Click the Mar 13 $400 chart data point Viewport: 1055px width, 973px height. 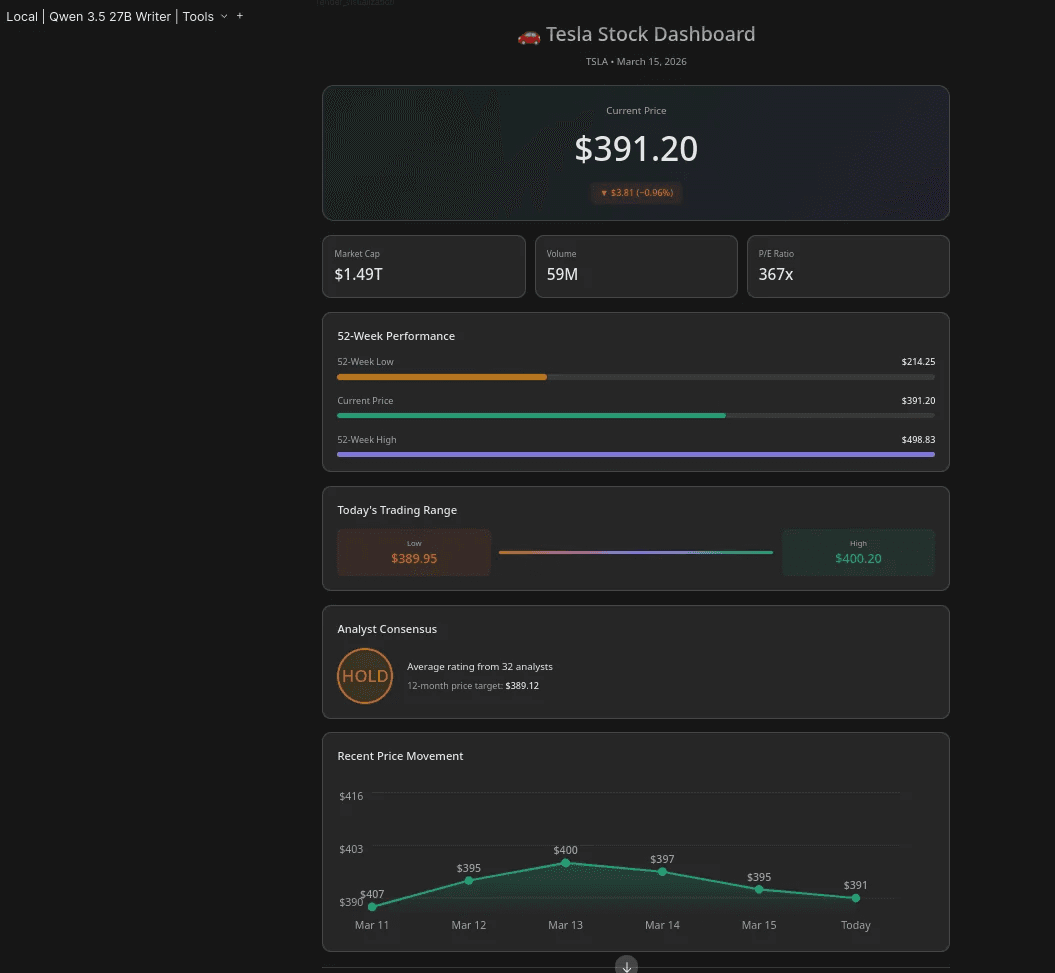point(566,863)
